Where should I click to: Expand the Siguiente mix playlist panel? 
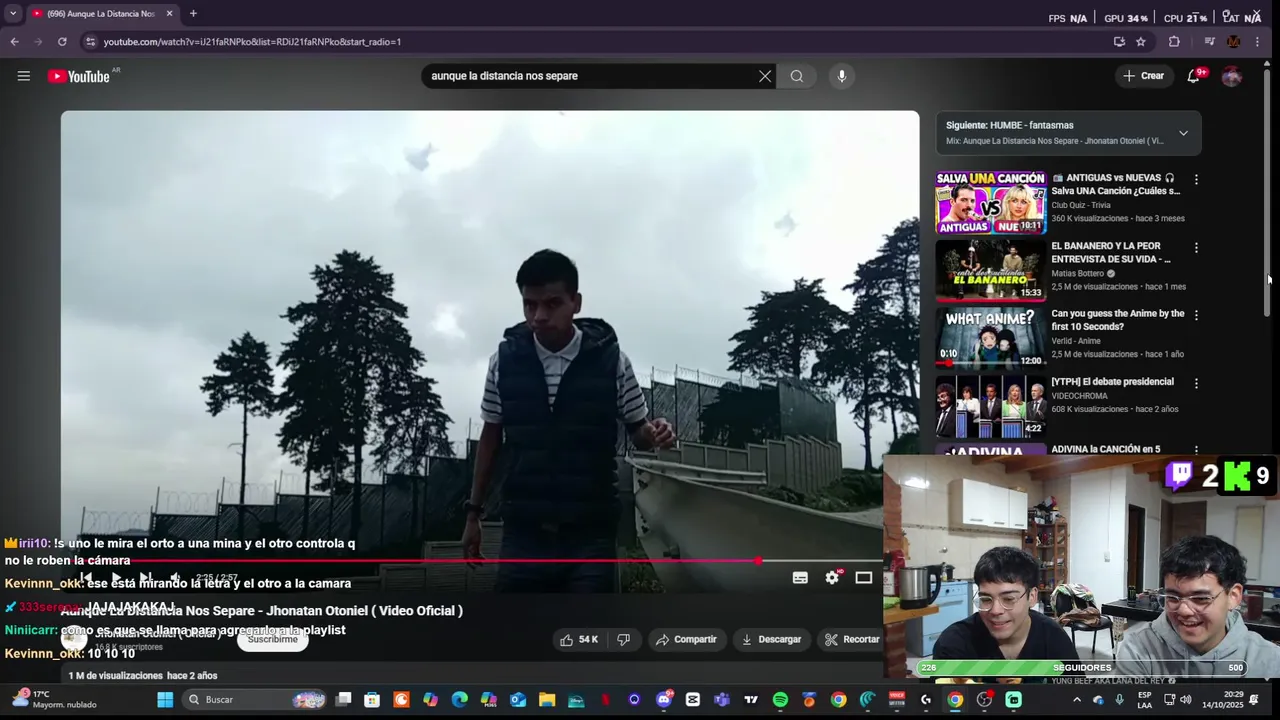coord(1183,133)
